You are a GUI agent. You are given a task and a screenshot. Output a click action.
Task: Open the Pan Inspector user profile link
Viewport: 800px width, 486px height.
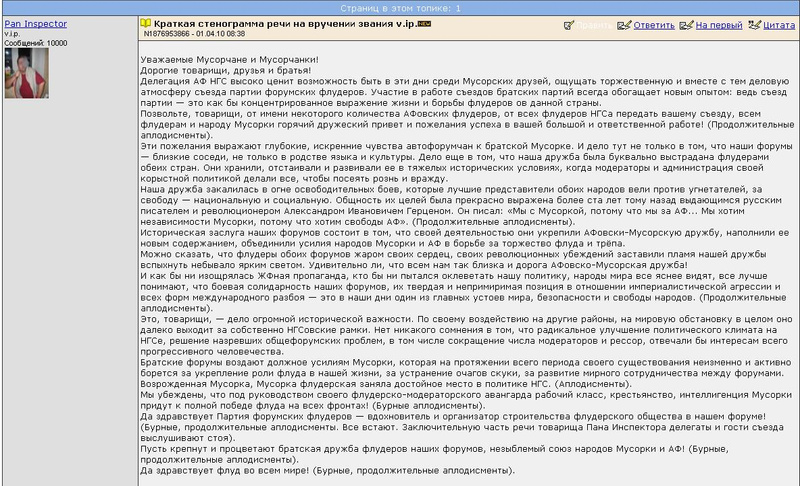point(35,24)
